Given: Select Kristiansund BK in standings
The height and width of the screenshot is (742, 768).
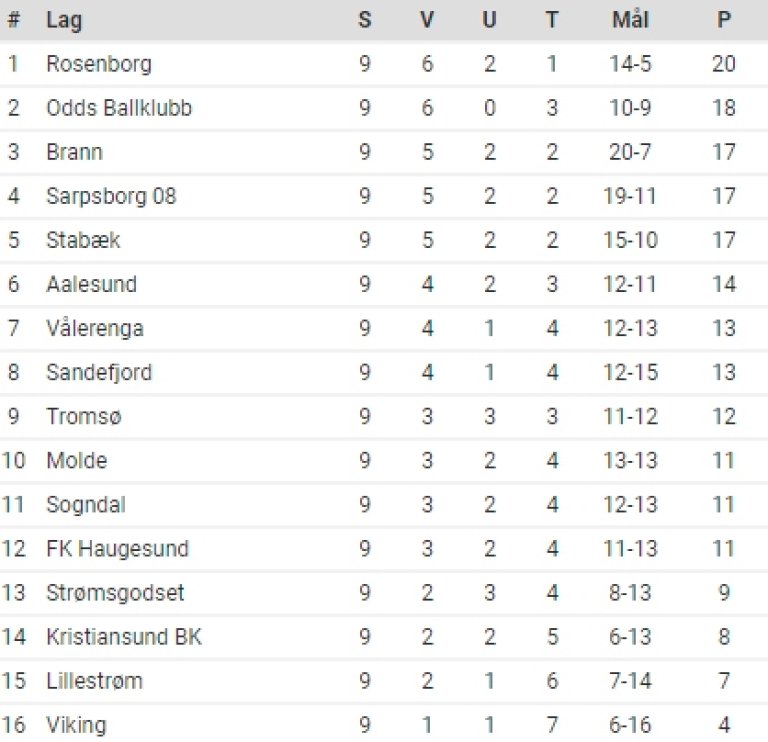Looking at the screenshot, I should click(124, 636).
